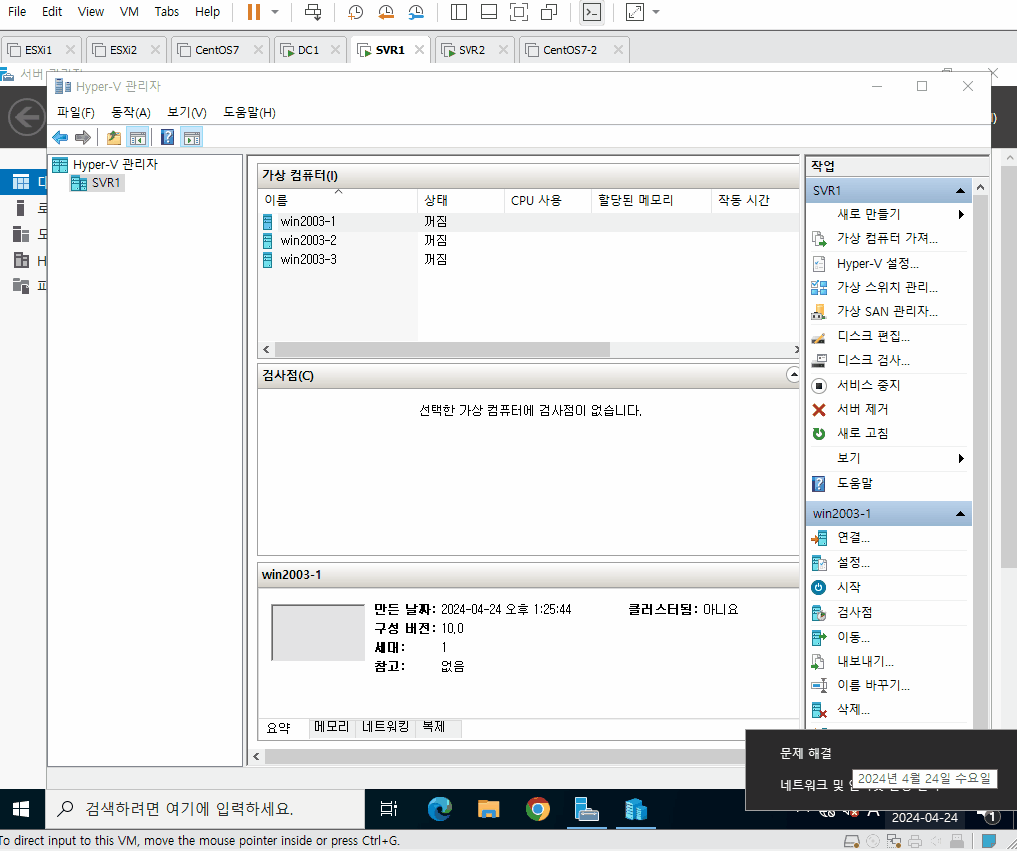1017x851 pixels.
Task: Open the 파일(F) menu
Action: click(76, 113)
